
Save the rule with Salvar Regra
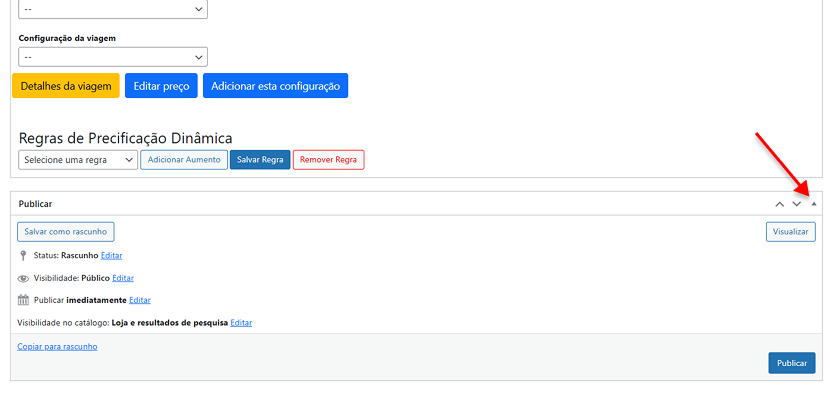click(260, 160)
